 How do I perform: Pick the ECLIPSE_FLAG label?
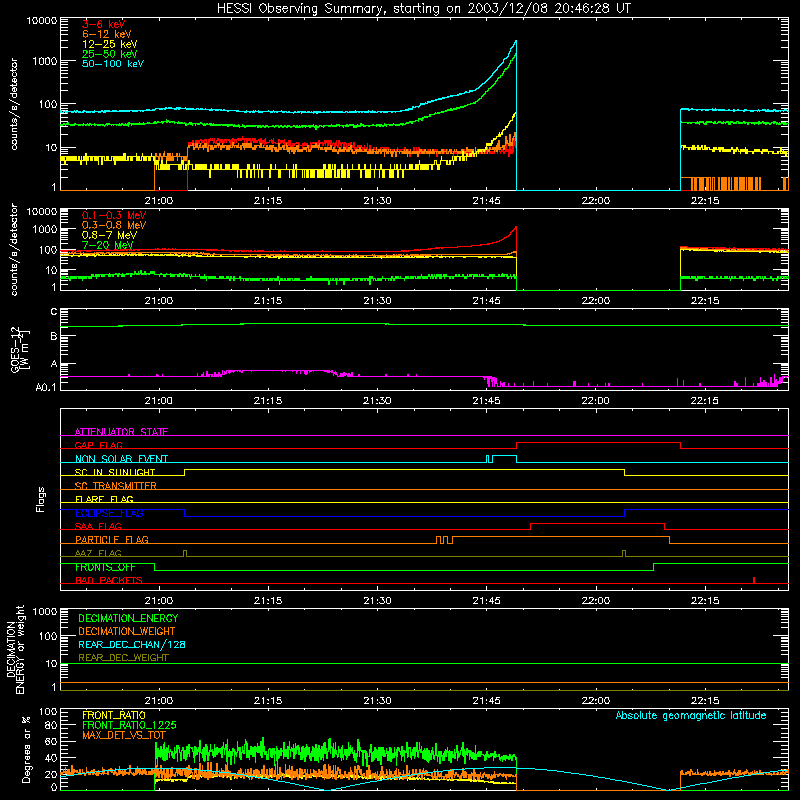point(109,513)
